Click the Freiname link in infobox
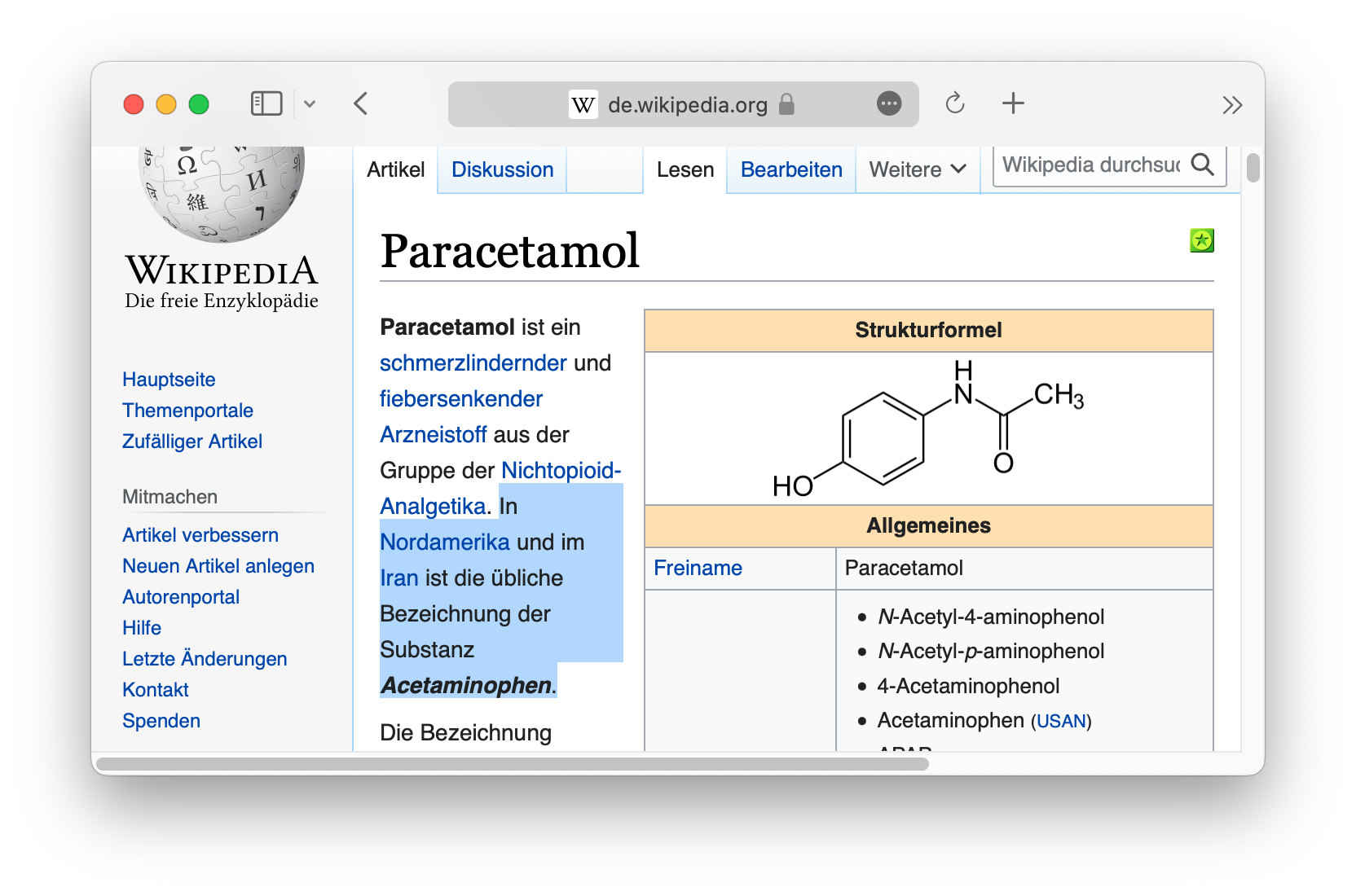Image resolution: width=1356 pixels, height=896 pixels. click(x=698, y=568)
